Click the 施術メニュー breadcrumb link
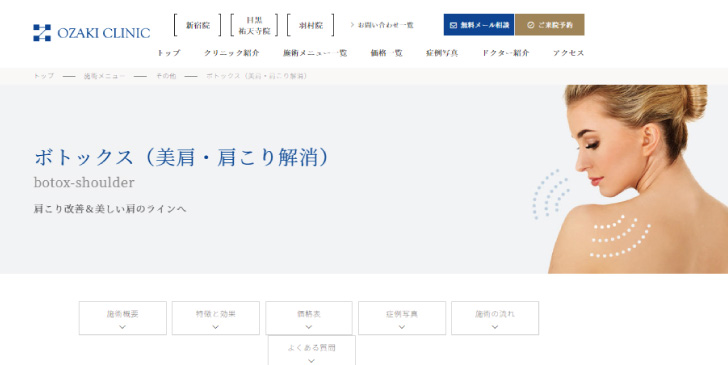728x365 pixels. pos(104,76)
